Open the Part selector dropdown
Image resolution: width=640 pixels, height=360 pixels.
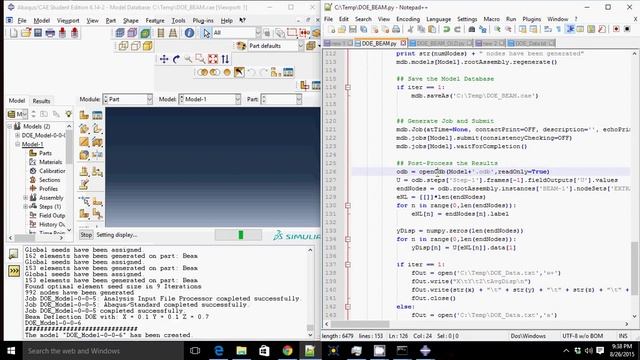pyautogui.click(x=281, y=99)
